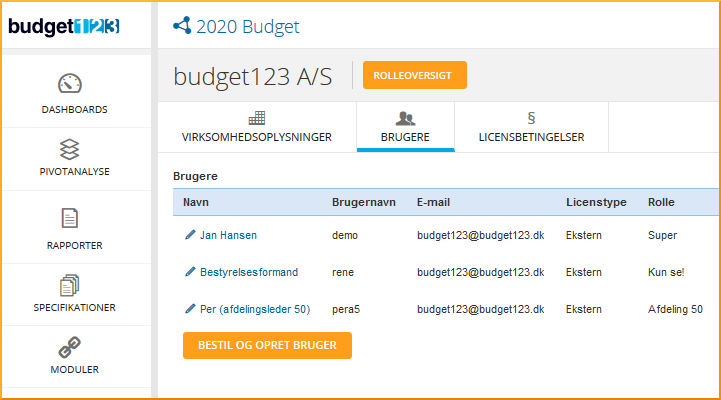Click the share icon beside 2020 Budget
The width and height of the screenshot is (721, 400).
tap(181, 26)
